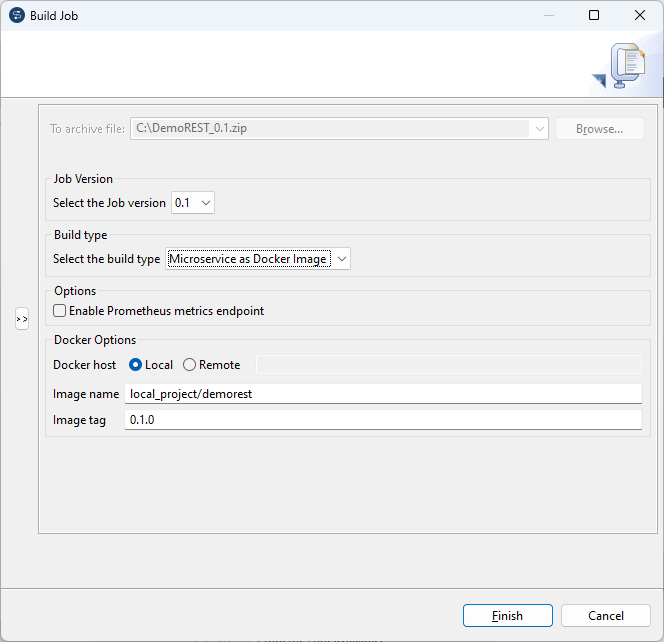
Task: Click the Build Job title text
Action: pyautogui.click(x=53, y=15)
